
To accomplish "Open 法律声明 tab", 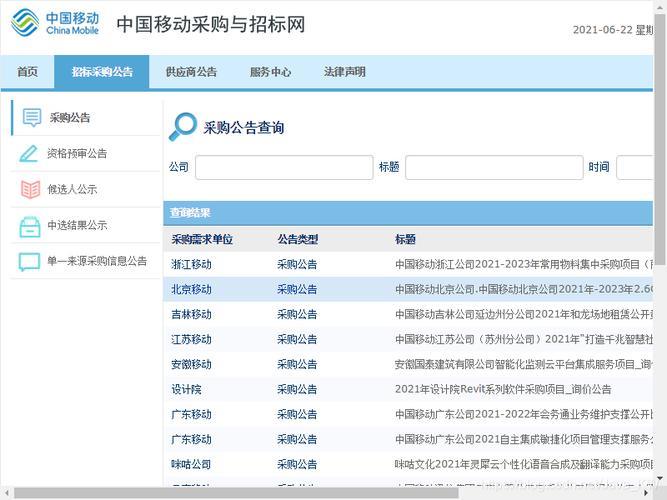I will click(x=345, y=72).
